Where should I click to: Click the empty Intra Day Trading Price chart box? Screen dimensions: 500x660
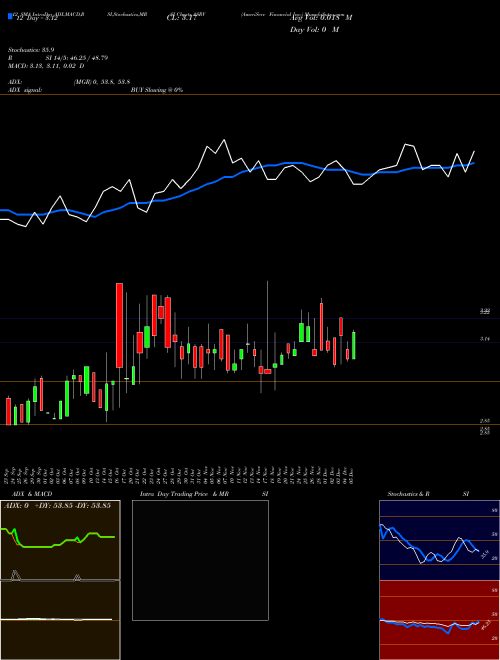200,560
